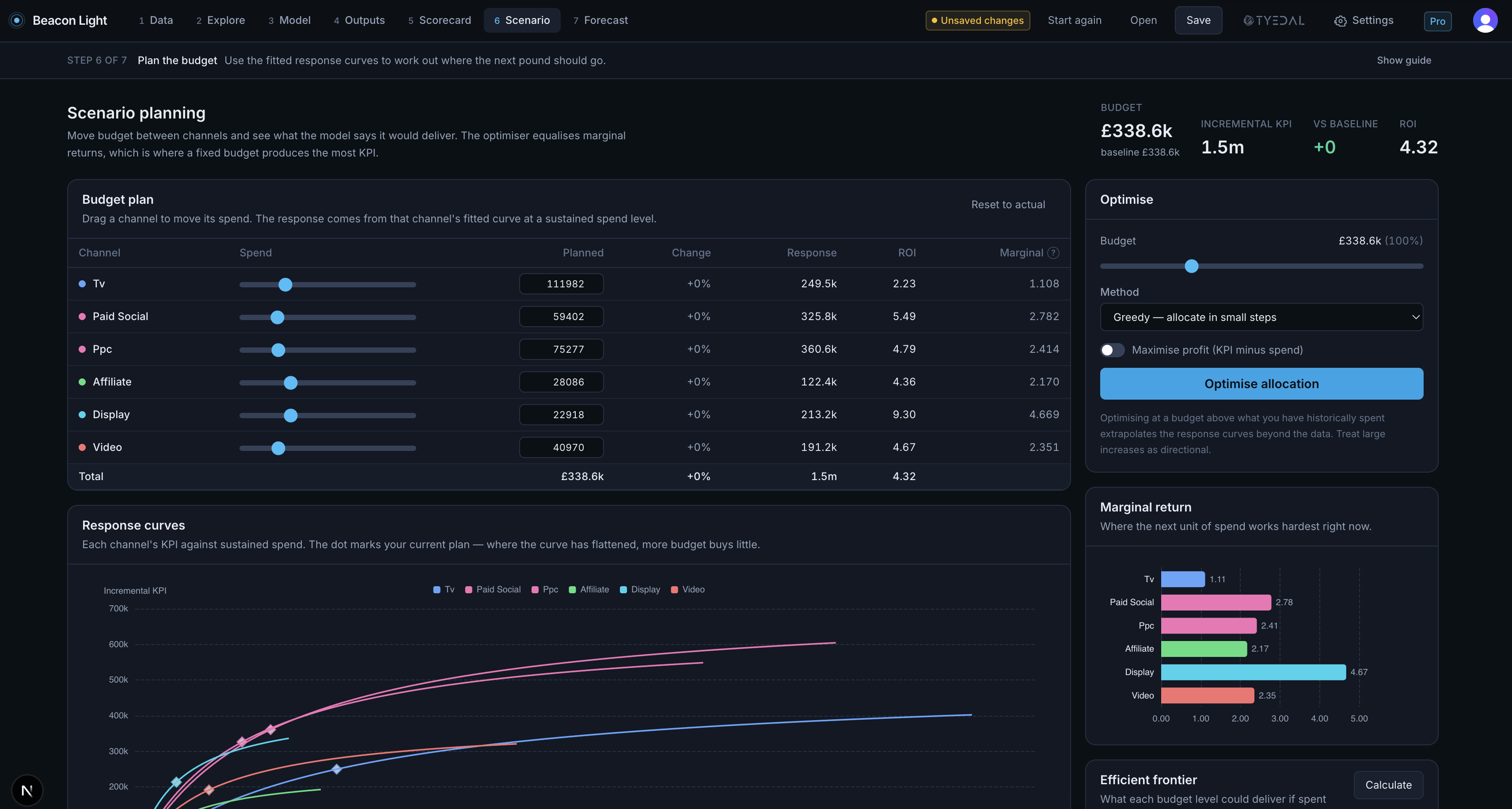Navigate to the Outputs tab
The width and height of the screenshot is (1512, 809).
[359, 20]
